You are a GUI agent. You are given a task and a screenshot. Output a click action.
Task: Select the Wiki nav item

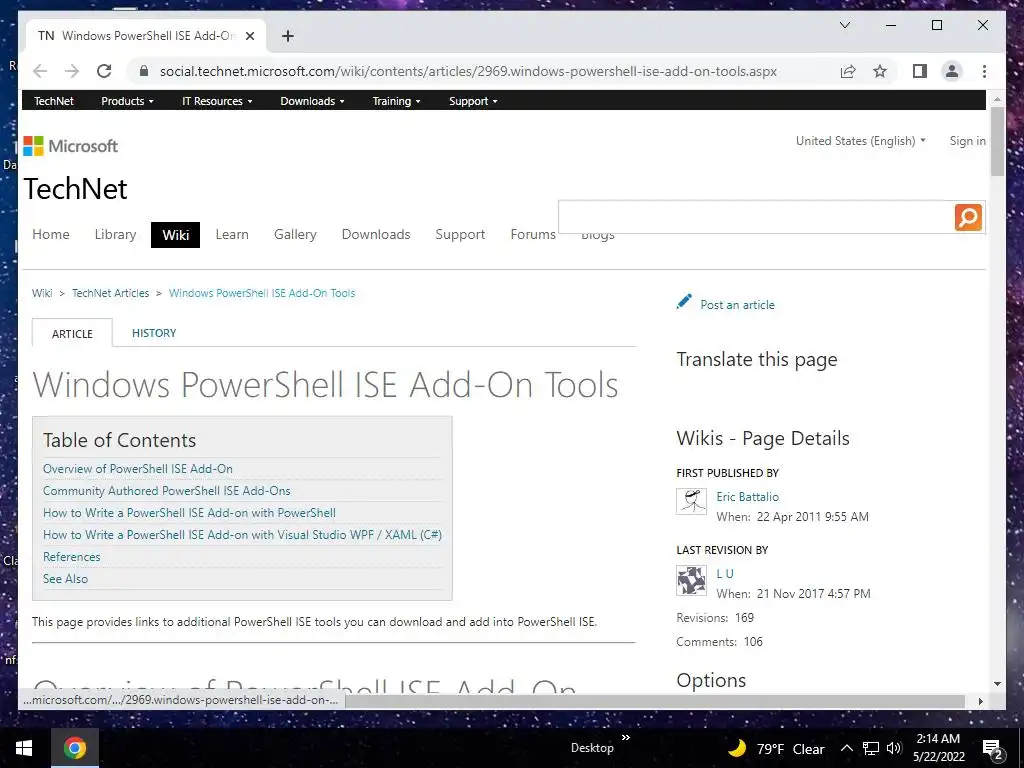(176, 235)
